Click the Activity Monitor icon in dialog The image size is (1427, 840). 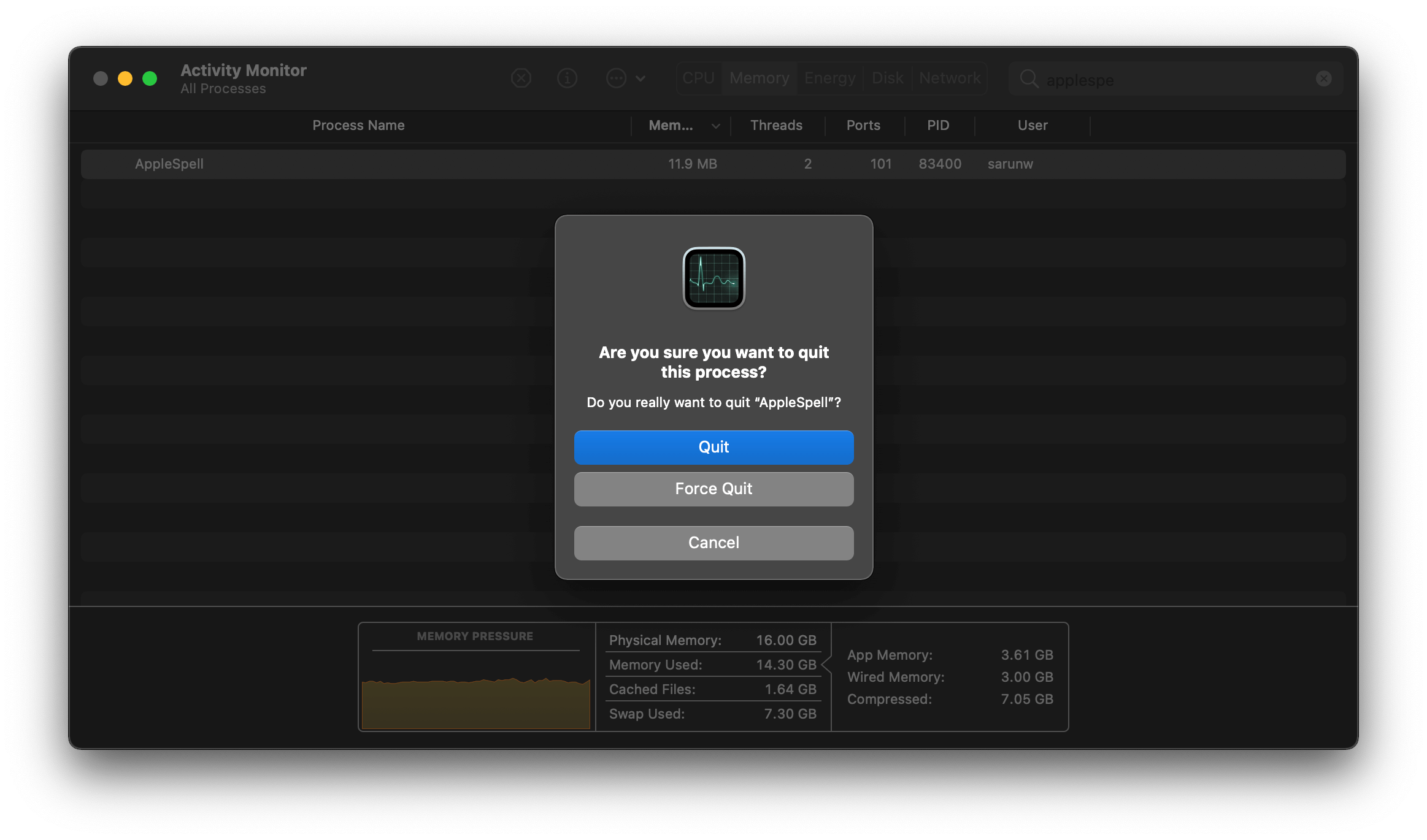pyautogui.click(x=713, y=278)
